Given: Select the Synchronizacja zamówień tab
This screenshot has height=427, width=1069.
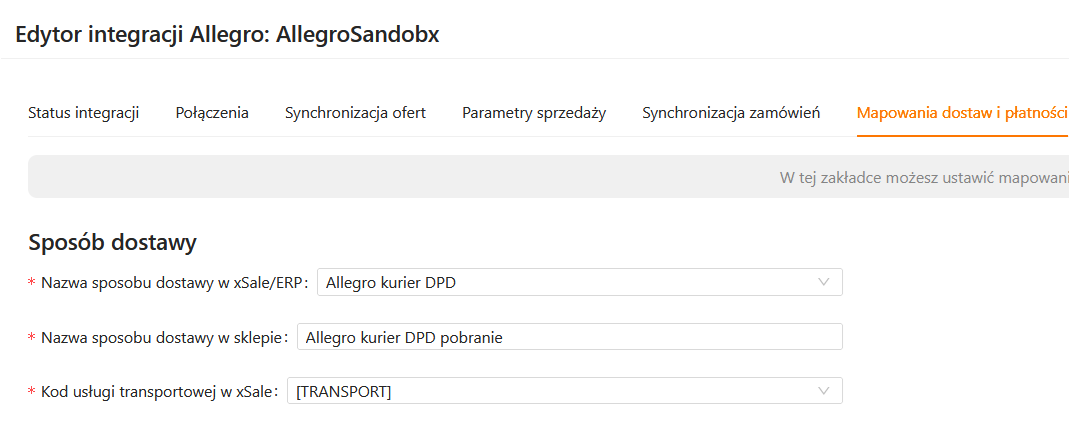Looking at the screenshot, I should coord(731,113).
